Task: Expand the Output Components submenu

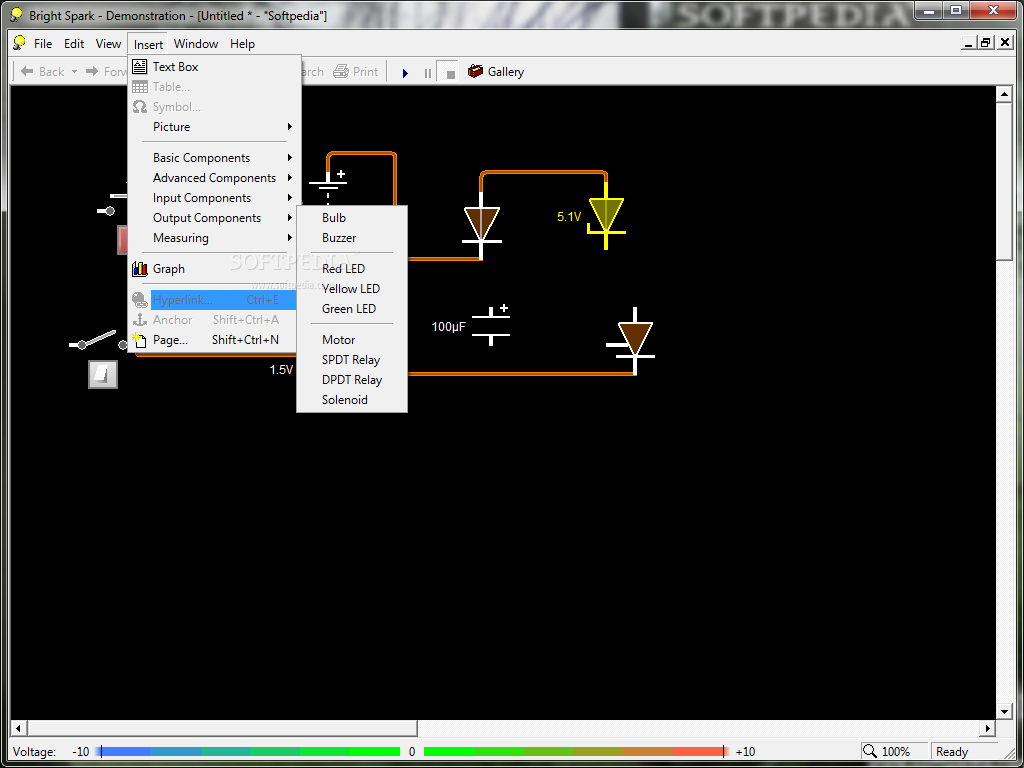Action: (x=214, y=217)
